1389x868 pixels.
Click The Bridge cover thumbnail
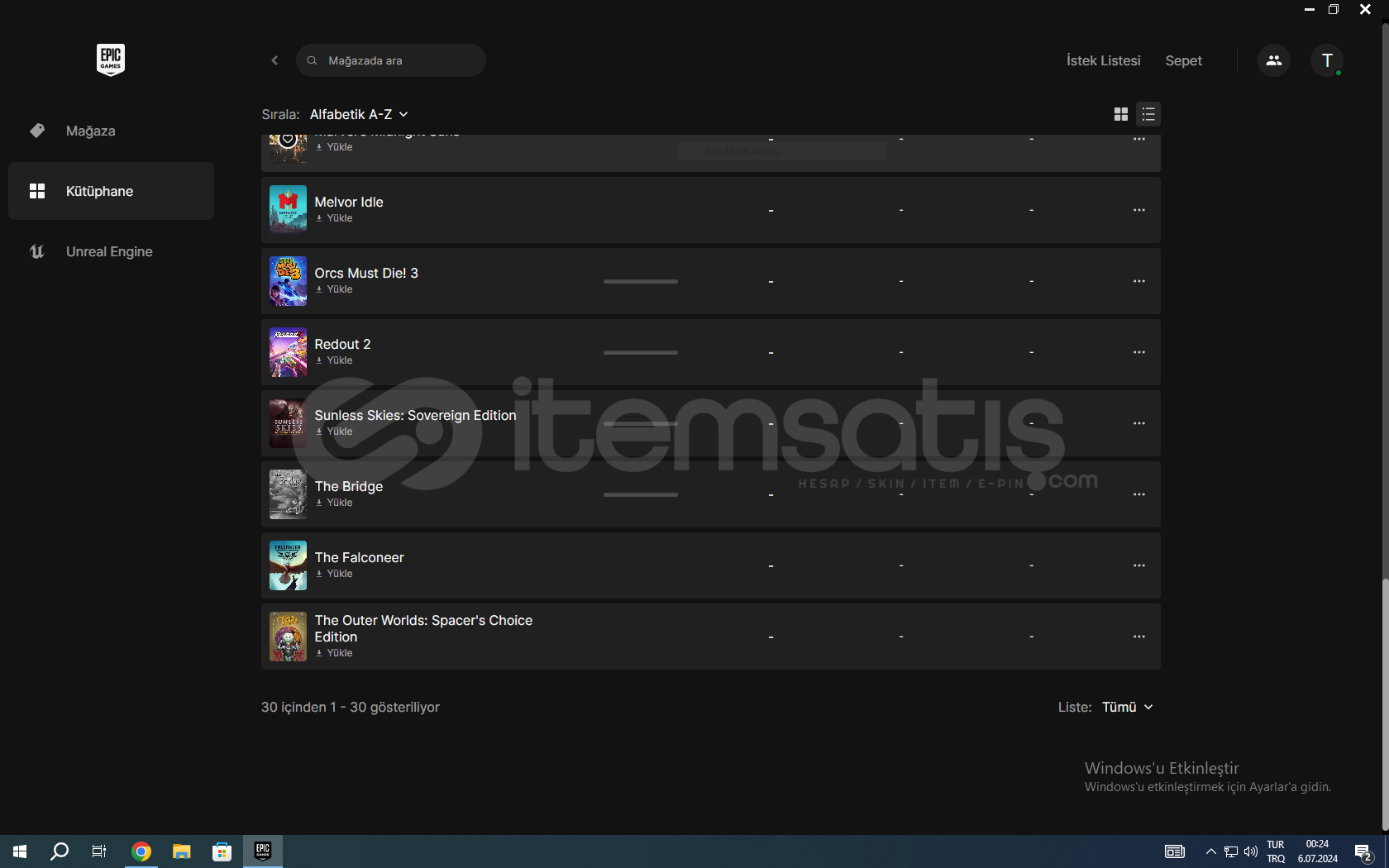(288, 494)
